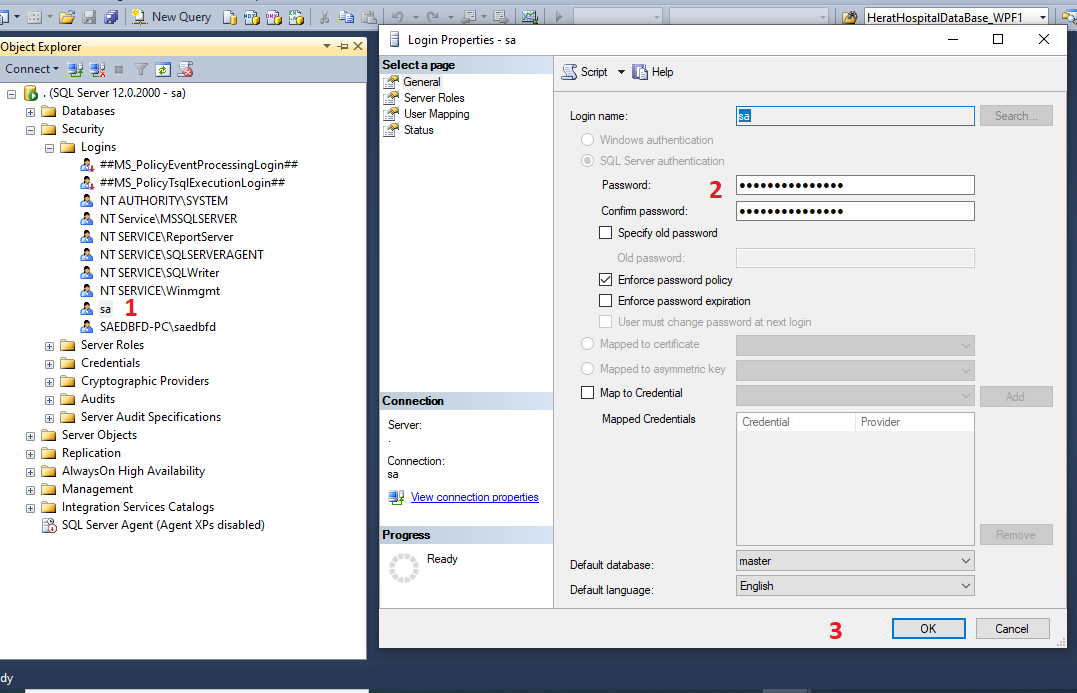The width and height of the screenshot is (1077, 693).
Task: Click the Save All toolbar icon
Action: pos(111,17)
